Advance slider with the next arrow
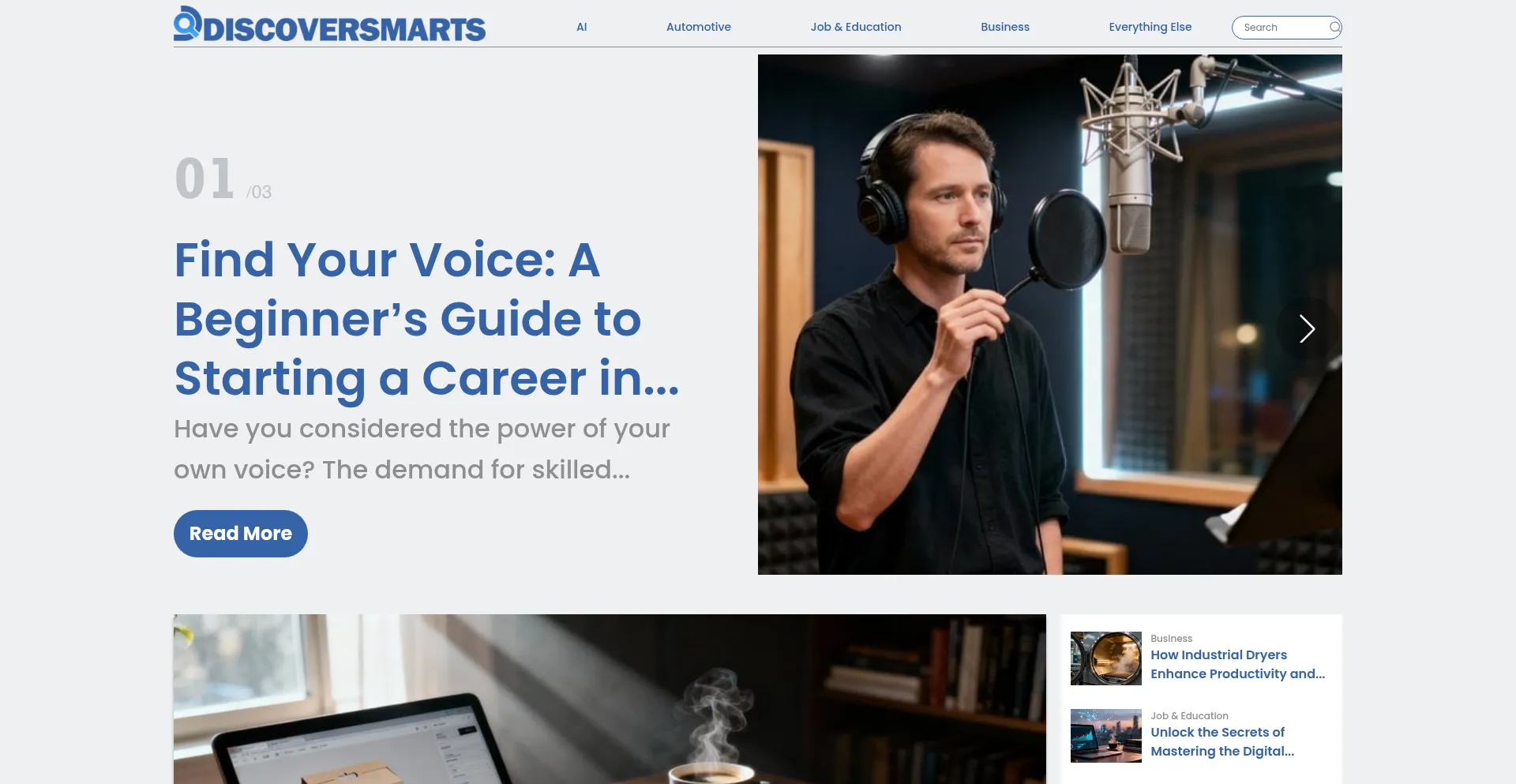Viewport: 1516px width, 784px height. click(1307, 328)
